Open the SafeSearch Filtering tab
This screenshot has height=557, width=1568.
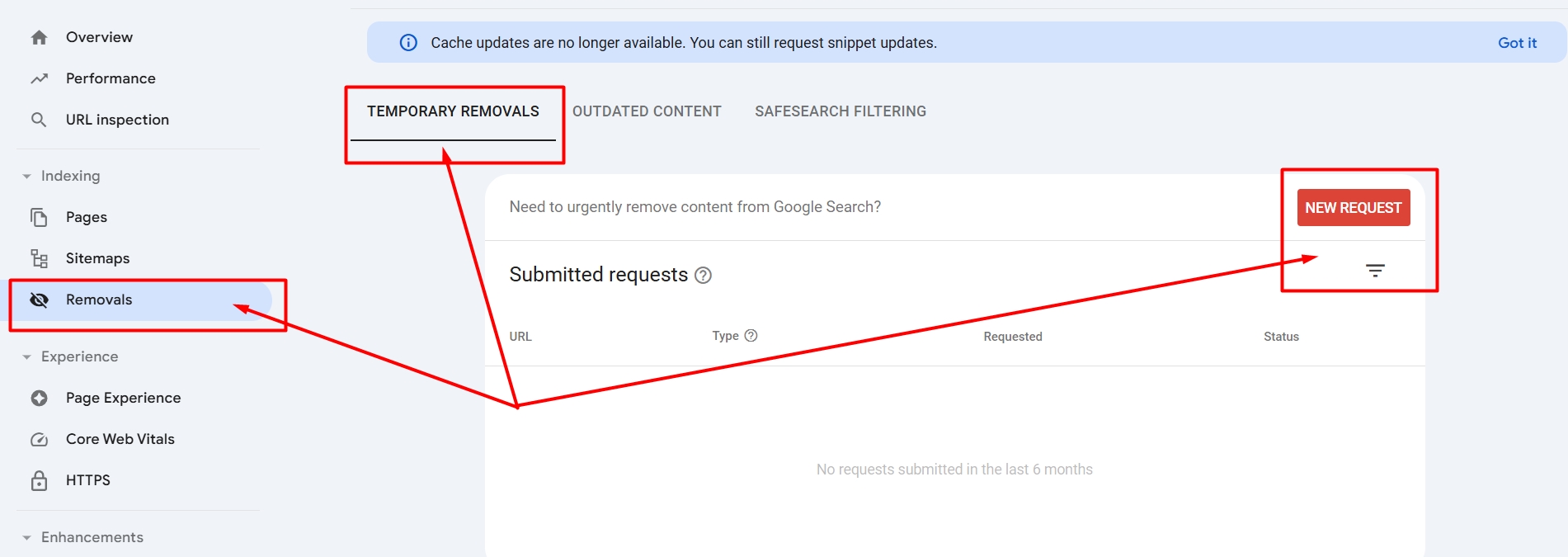coord(840,111)
